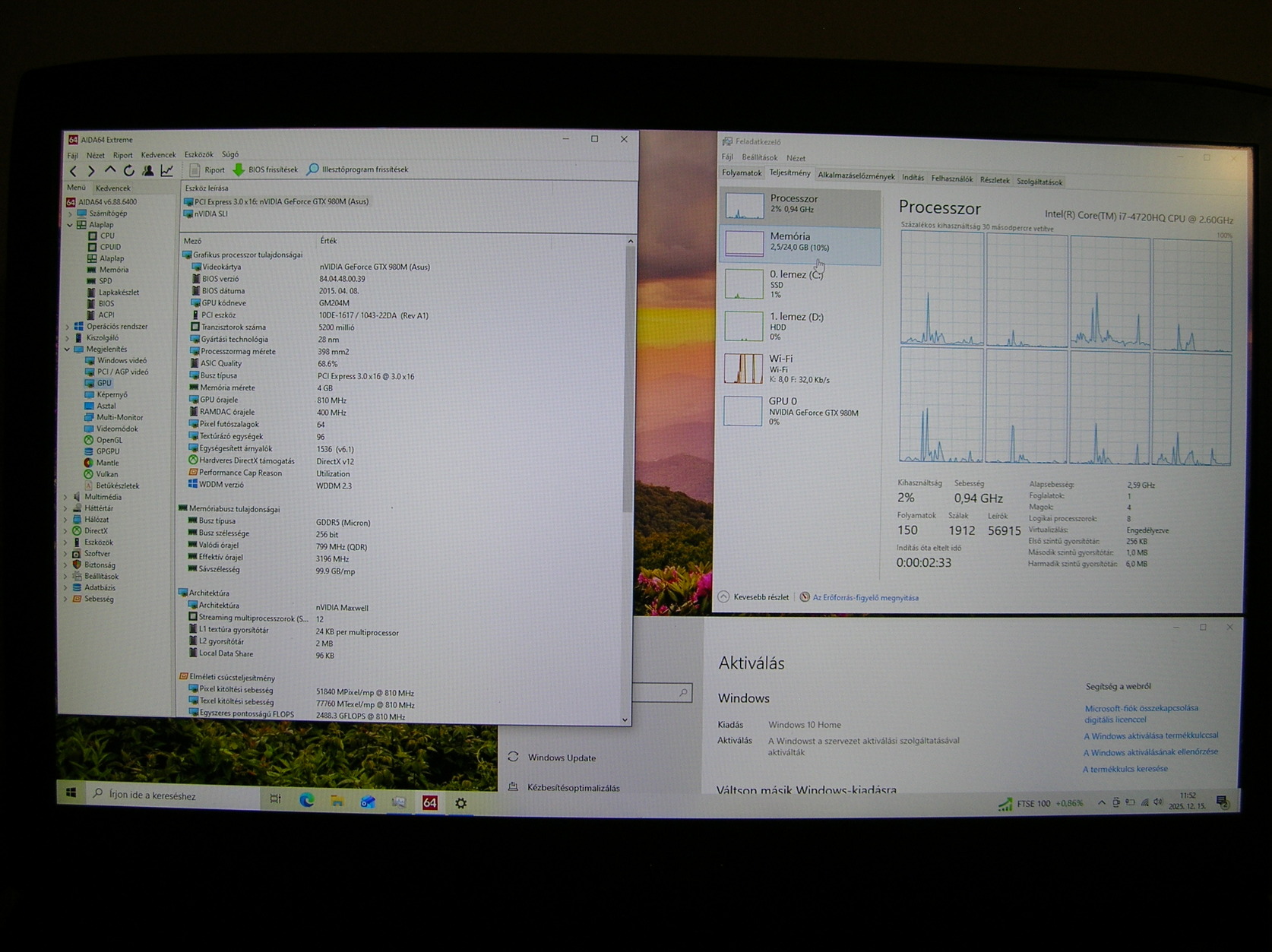Switch to Folyamatok tab in Task Manager
The width and height of the screenshot is (1272, 952).
742,173
